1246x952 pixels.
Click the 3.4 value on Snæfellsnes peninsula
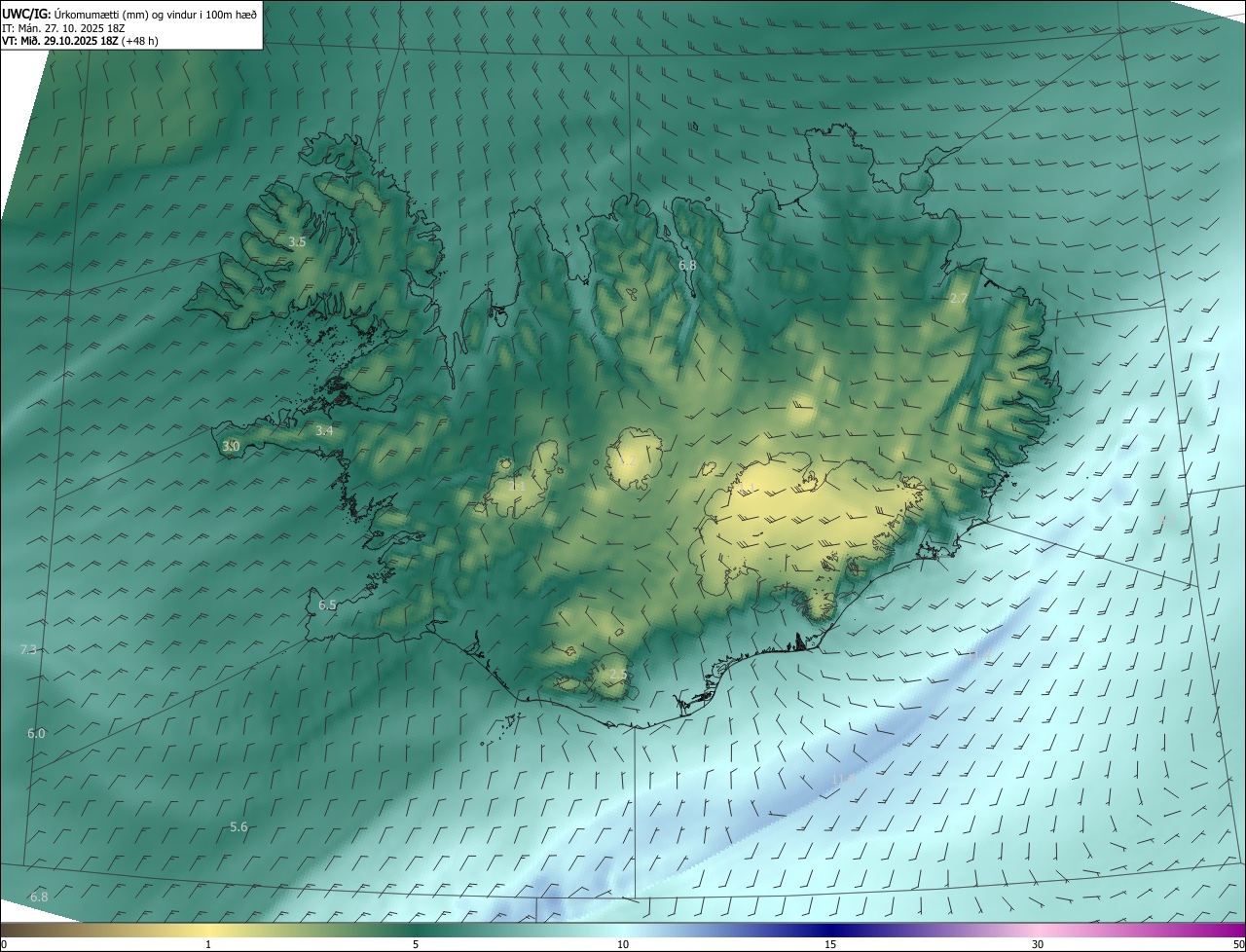pyautogui.click(x=324, y=430)
